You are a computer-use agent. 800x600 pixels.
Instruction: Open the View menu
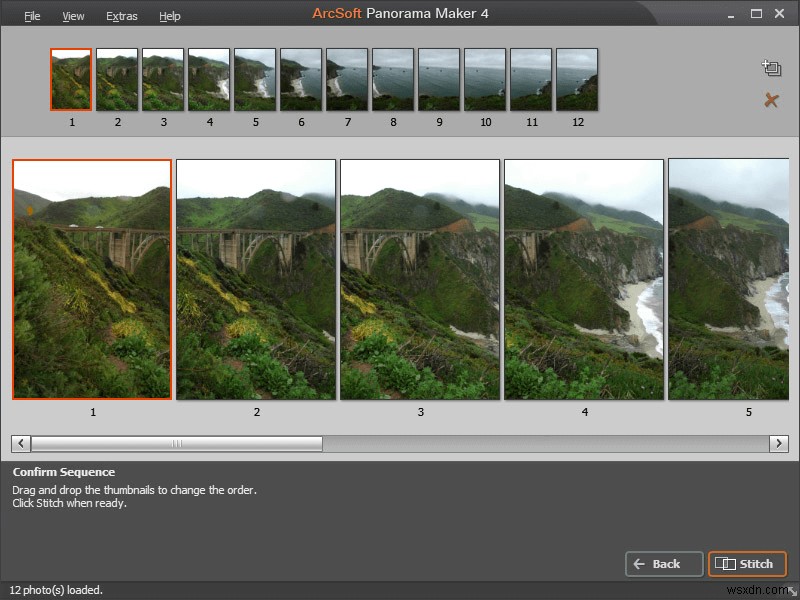click(x=73, y=16)
